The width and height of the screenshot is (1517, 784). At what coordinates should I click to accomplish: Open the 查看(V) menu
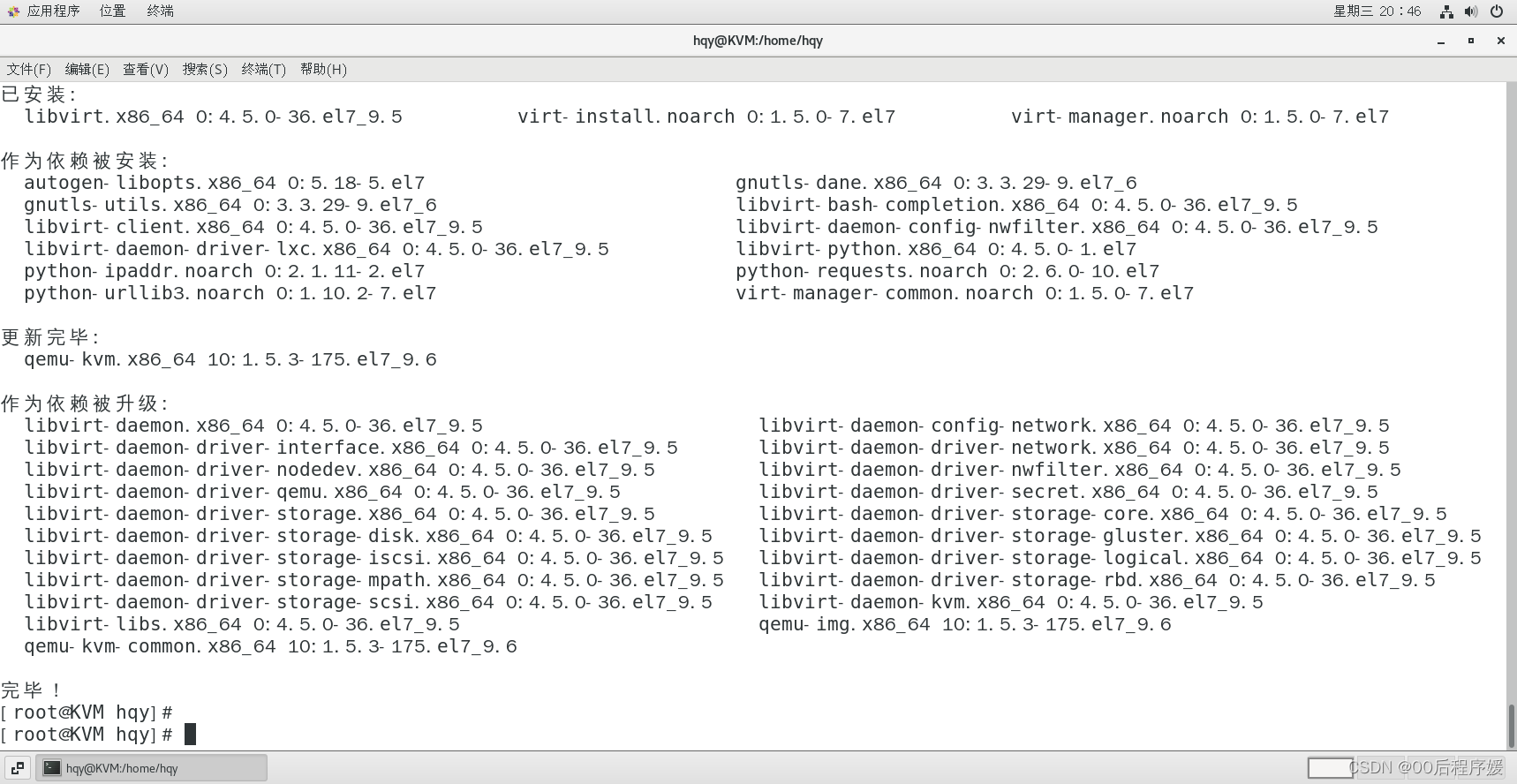[146, 69]
